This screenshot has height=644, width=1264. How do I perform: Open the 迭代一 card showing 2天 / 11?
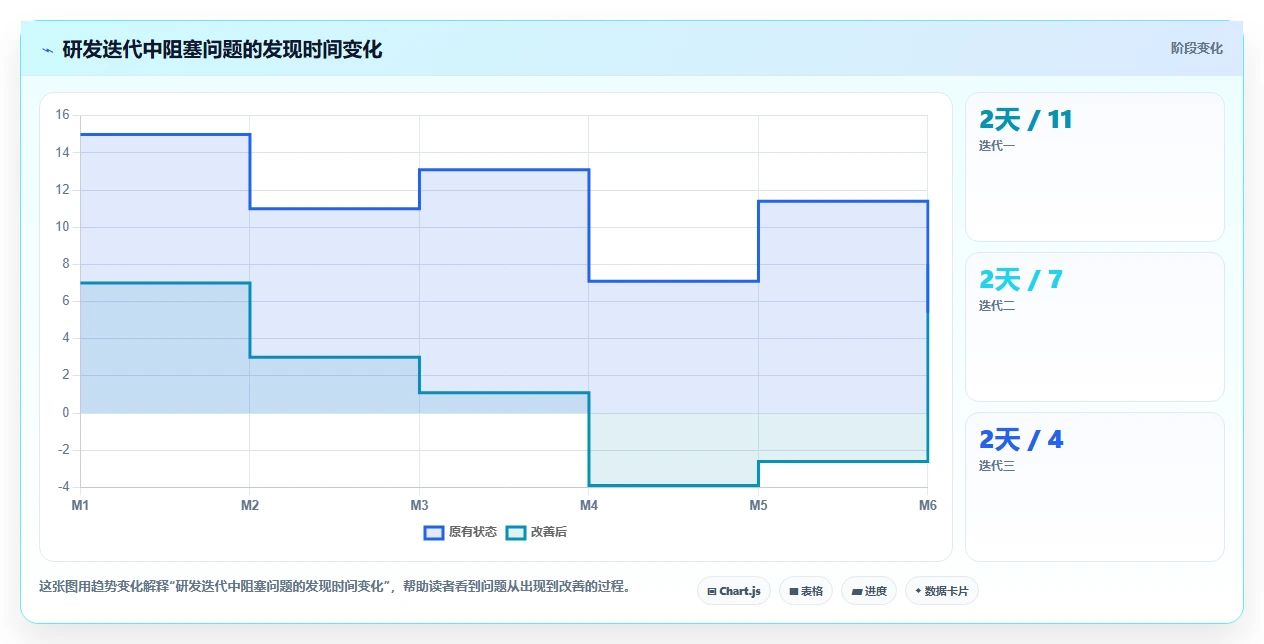[1094, 167]
